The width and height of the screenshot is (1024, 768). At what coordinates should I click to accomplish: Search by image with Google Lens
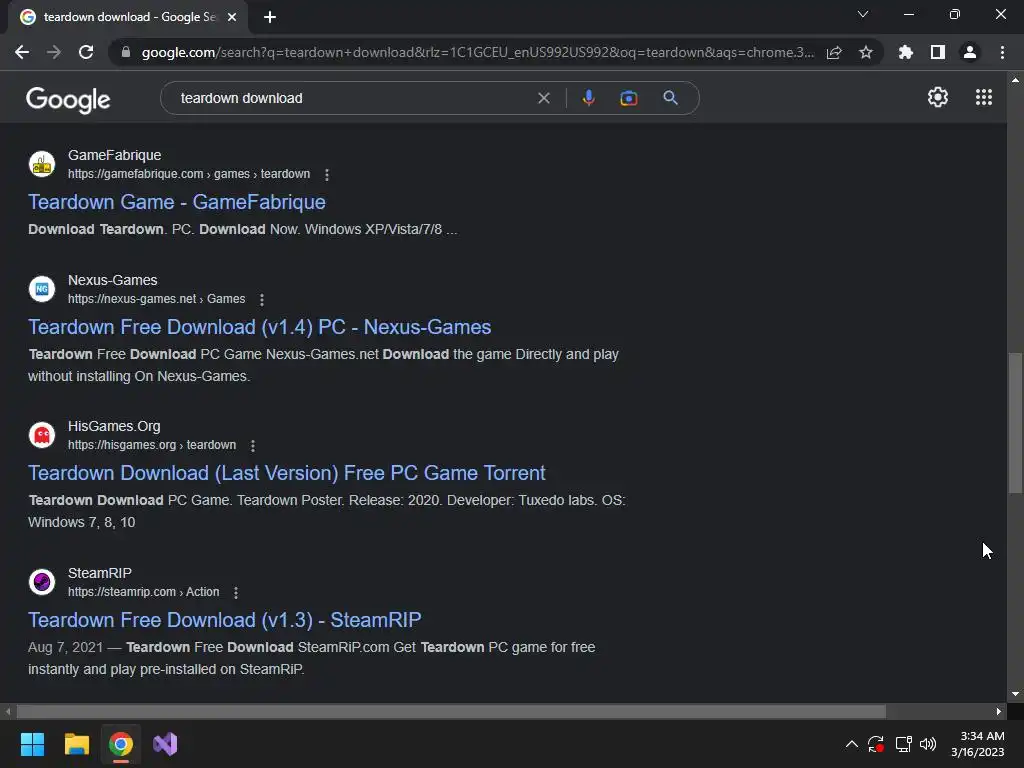(629, 98)
